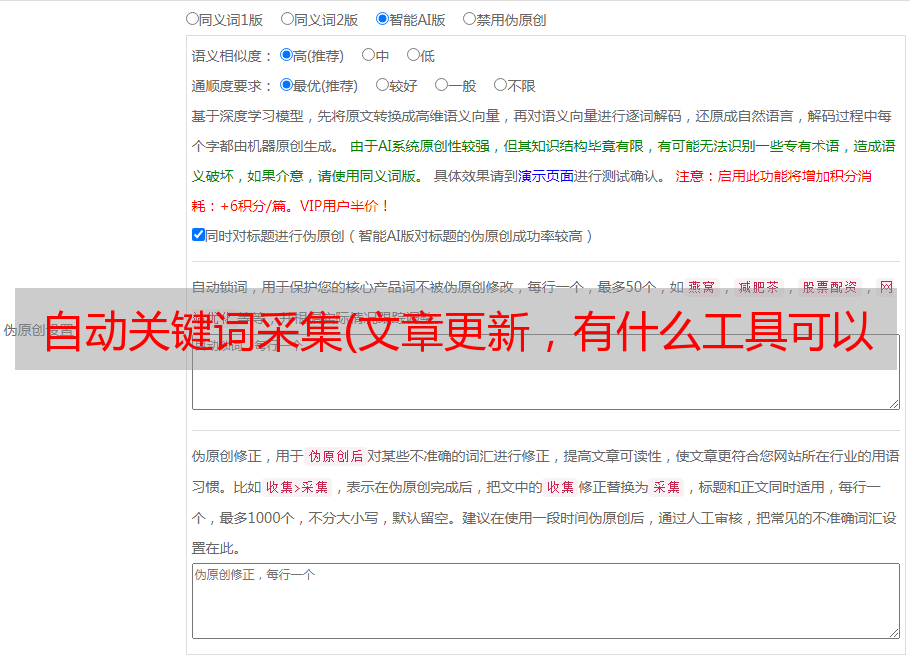Viewport: 911px width, 658px height.
Task: Click into the 伪原创修正 text area
Action: (546, 601)
